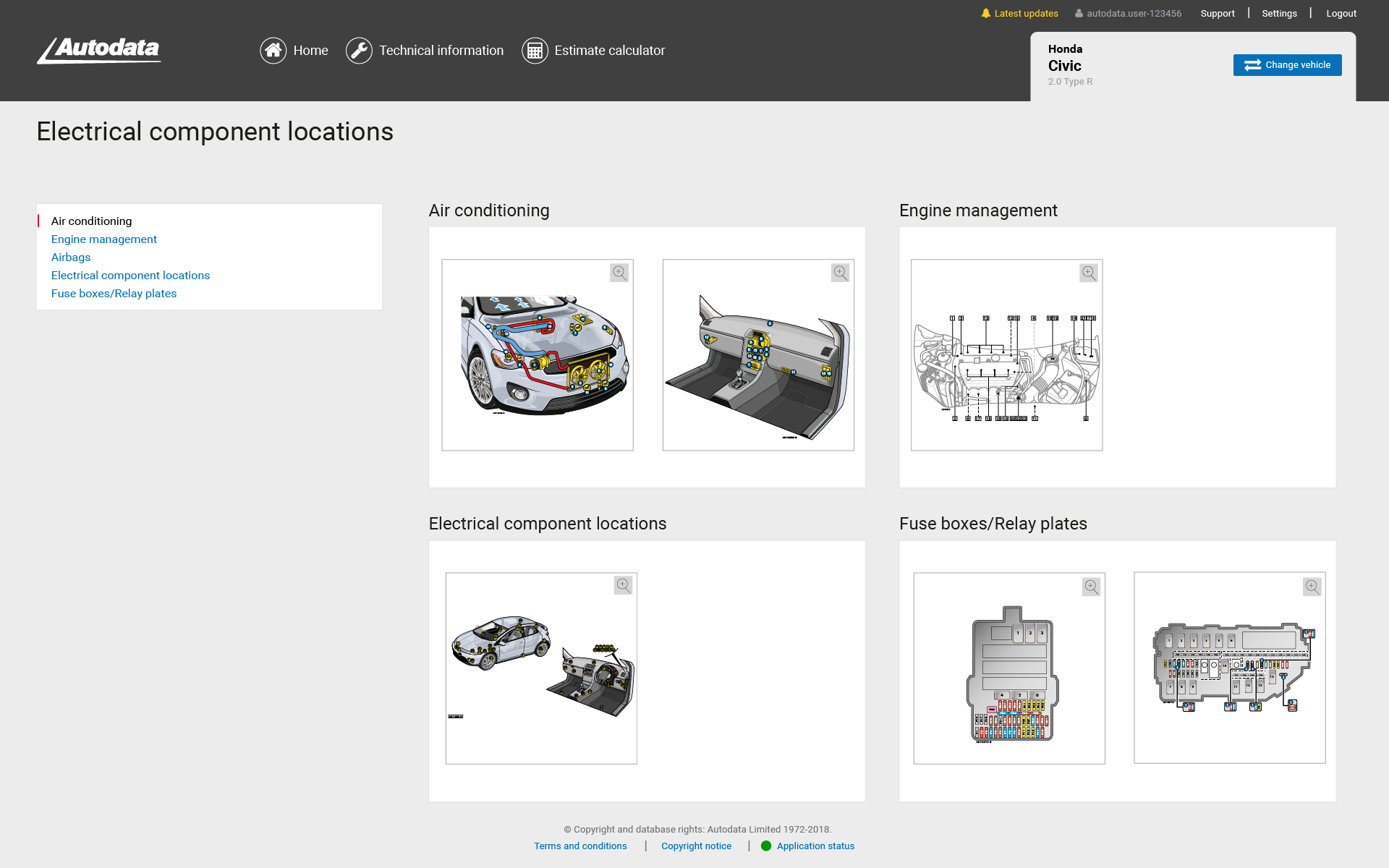The image size is (1389, 868).
Task: Open the Application status link
Action: click(815, 846)
